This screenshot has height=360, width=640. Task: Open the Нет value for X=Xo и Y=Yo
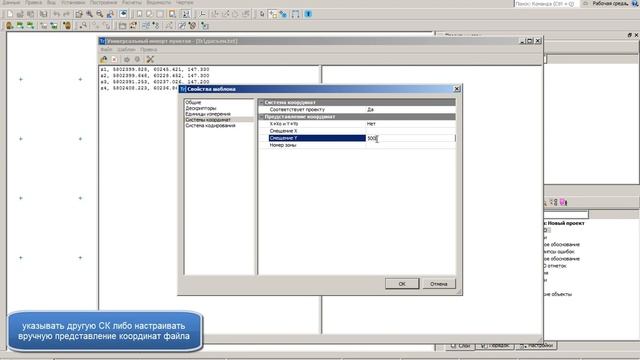pyautogui.click(x=410, y=124)
